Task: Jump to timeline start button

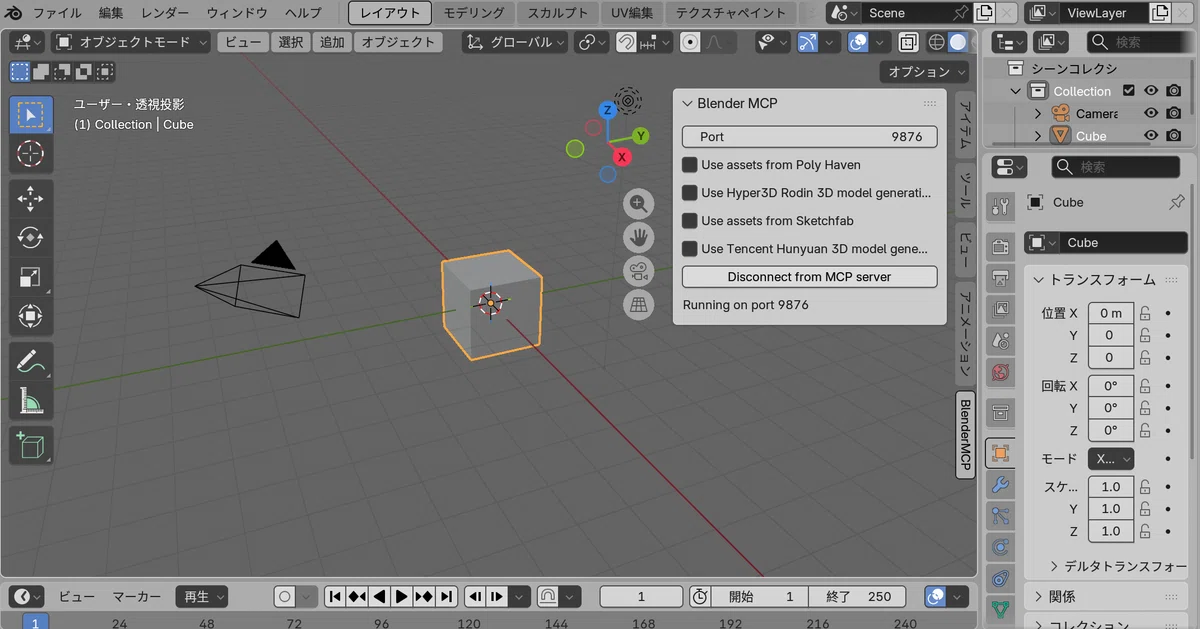Action: (335, 597)
